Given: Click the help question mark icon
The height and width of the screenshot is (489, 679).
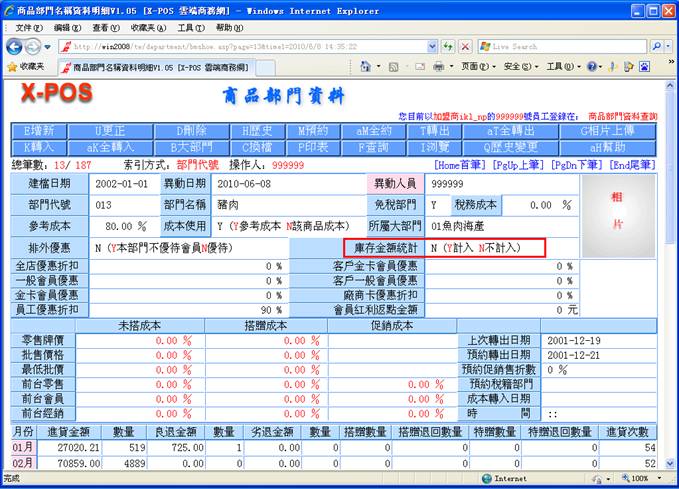Looking at the screenshot, I should [592, 66].
